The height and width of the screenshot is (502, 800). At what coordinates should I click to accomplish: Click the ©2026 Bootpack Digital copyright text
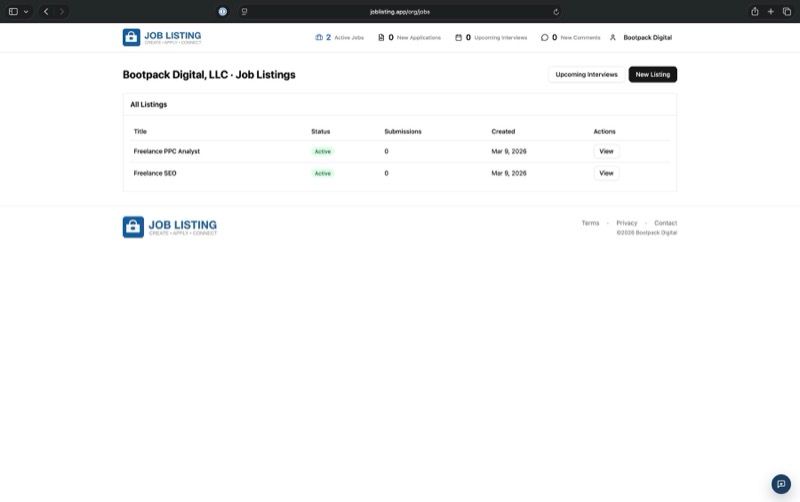646,233
